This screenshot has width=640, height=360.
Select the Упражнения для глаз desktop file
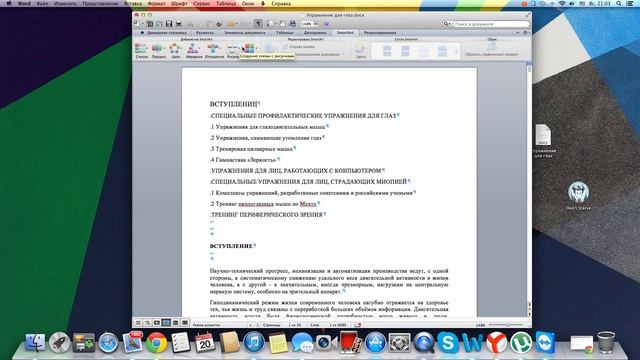click(543, 141)
